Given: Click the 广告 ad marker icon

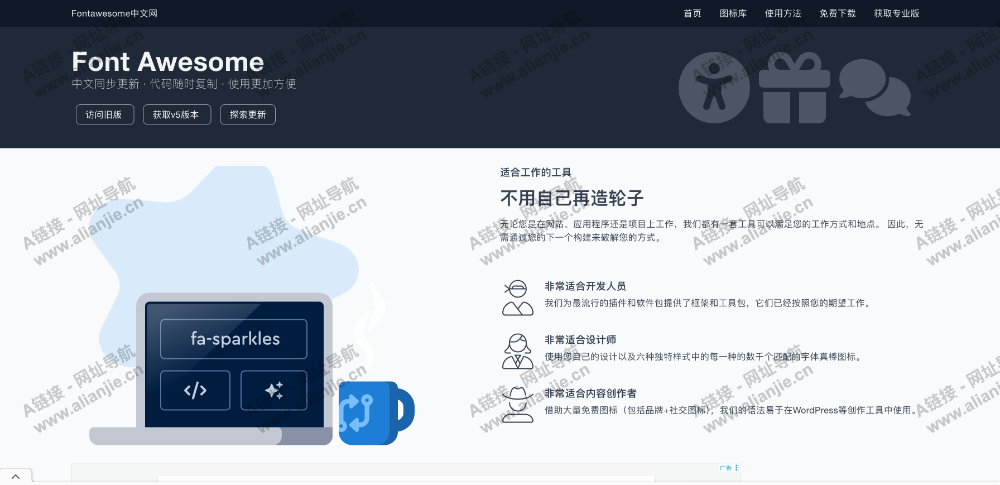Looking at the screenshot, I should [x=729, y=468].
